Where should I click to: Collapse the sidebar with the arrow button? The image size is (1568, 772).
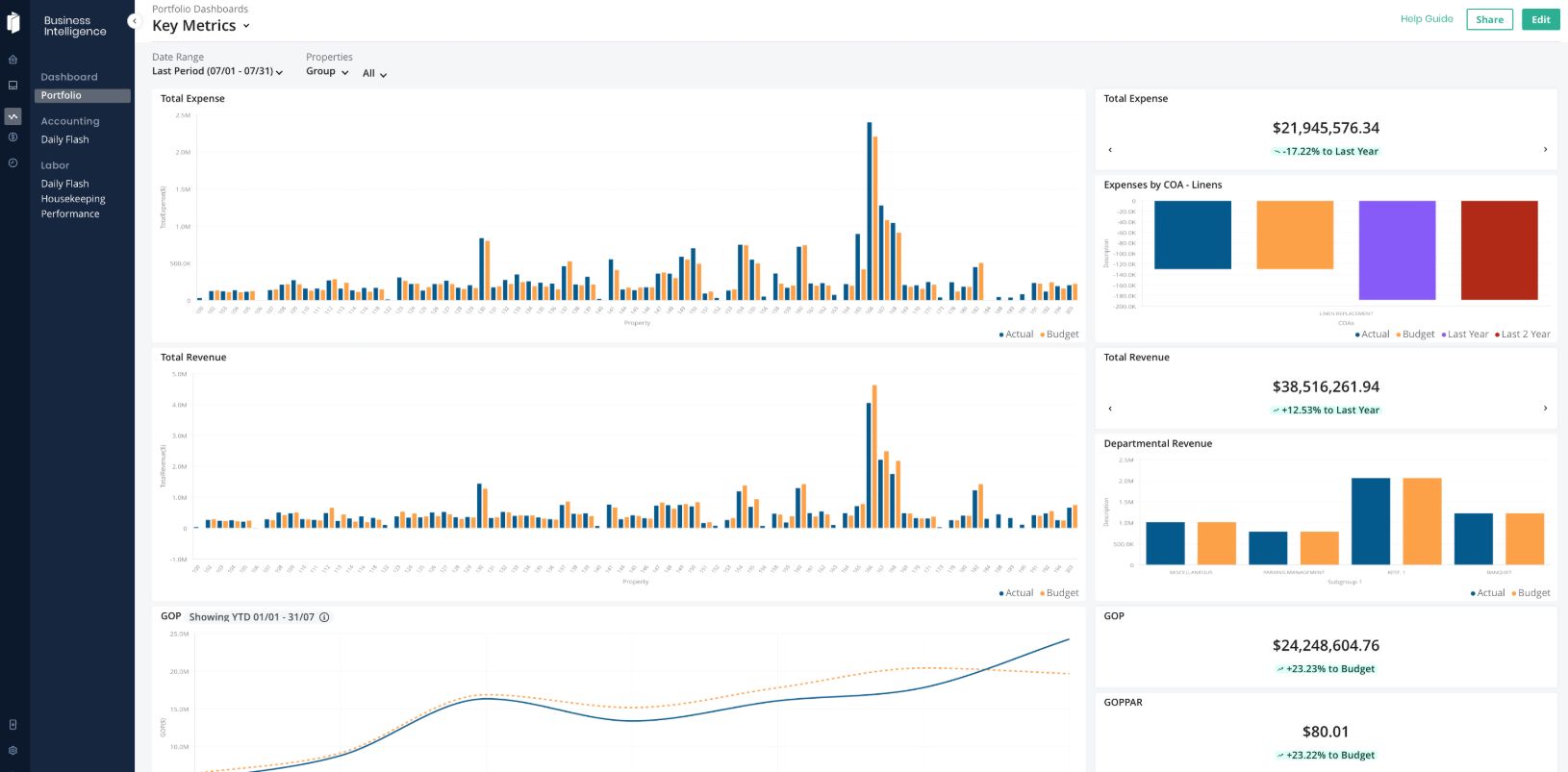click(x=134, y=21)
